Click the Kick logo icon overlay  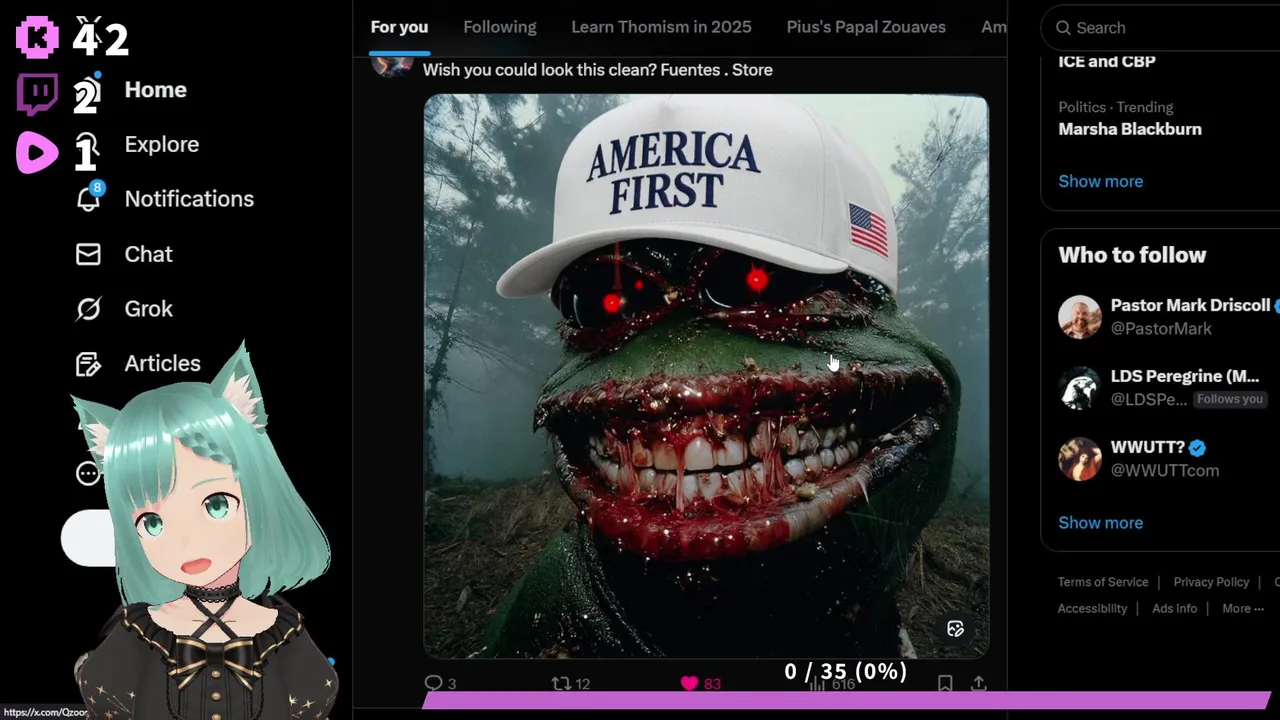click(x=37, y=37)
